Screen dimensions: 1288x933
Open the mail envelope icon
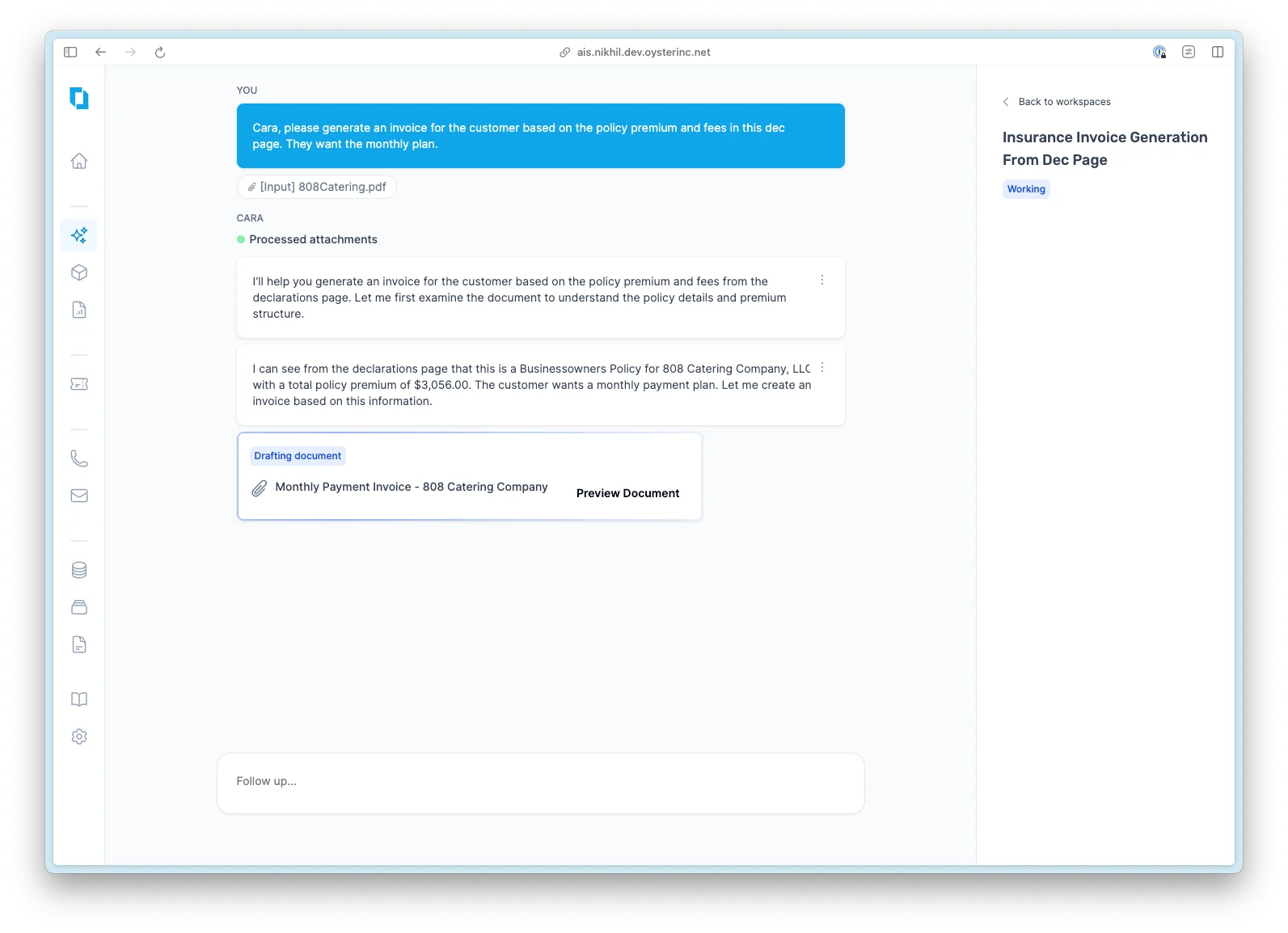(x=79, y=496)
